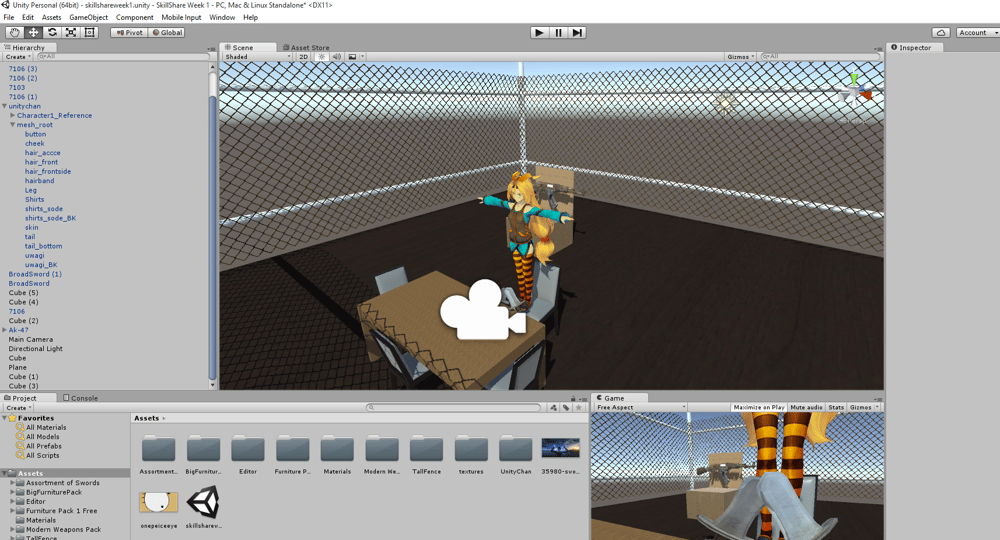
Task: Toggle scene lighting sun icon
Action: coord(321,57)
